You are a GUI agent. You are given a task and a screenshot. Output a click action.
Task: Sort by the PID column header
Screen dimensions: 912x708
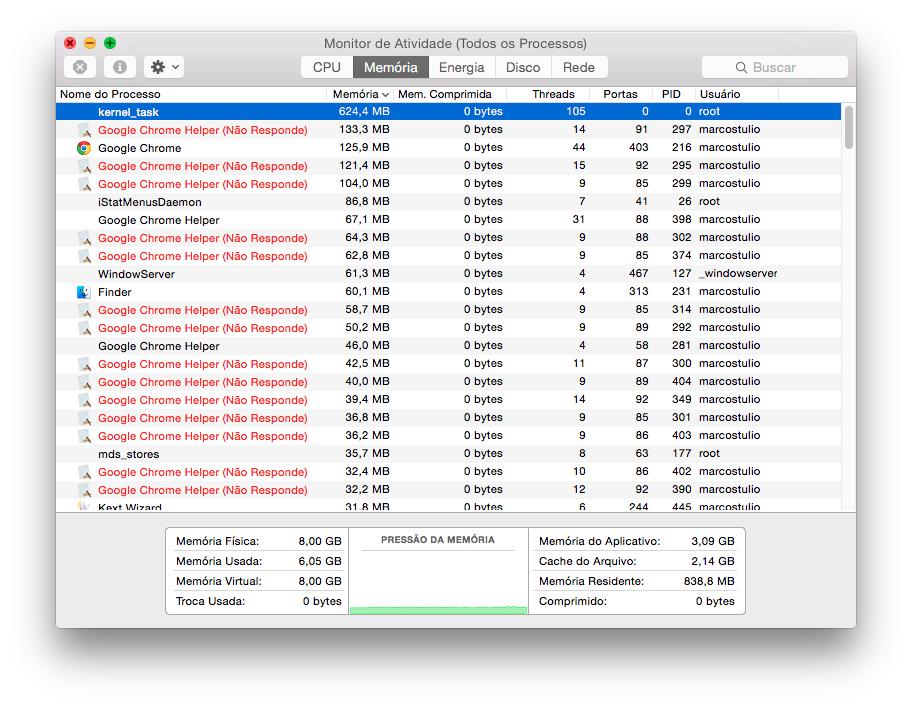pyautogui.click(x=674, y=94)
